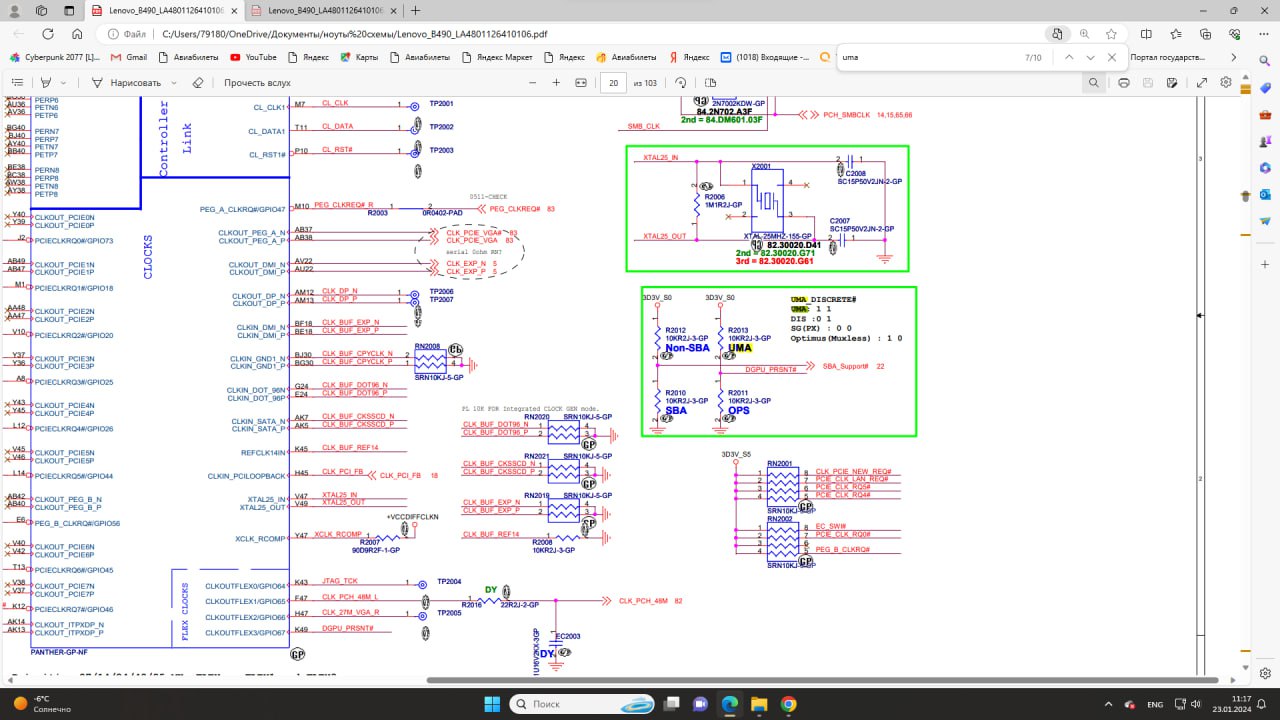Open the Карты bookmark

click(x=359, y=57)
